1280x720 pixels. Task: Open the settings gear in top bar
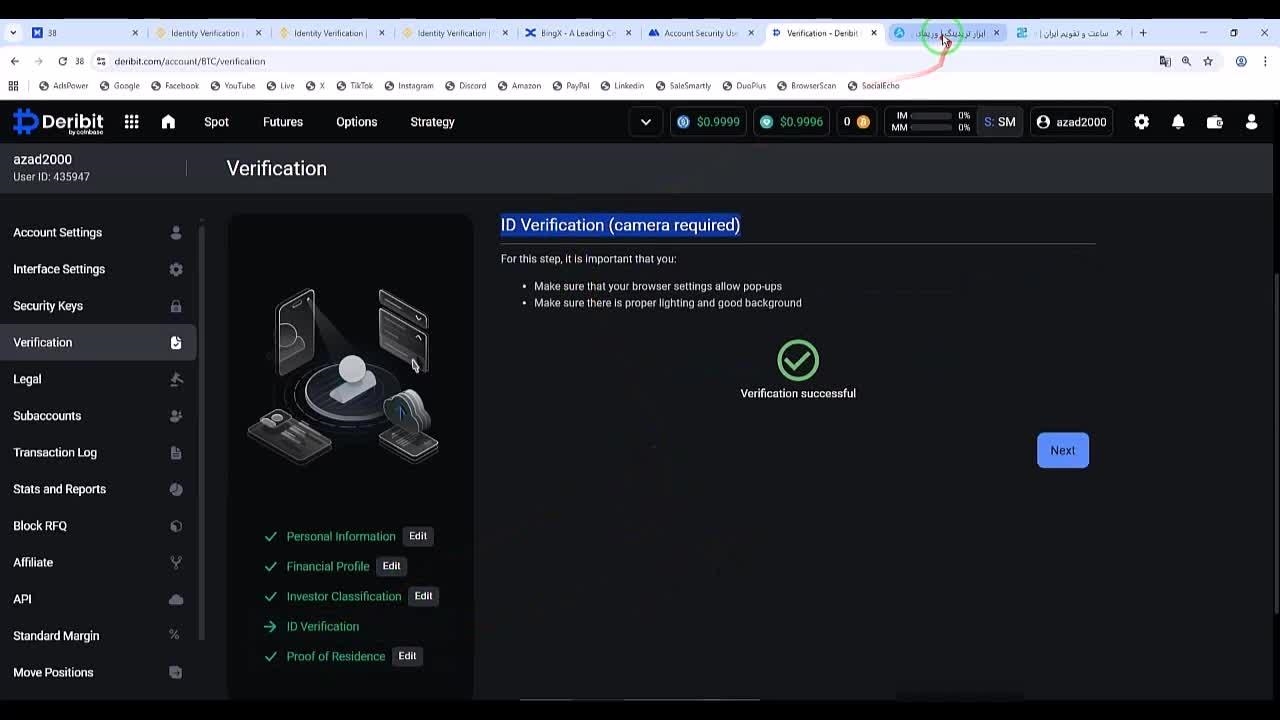point(1141,122)
